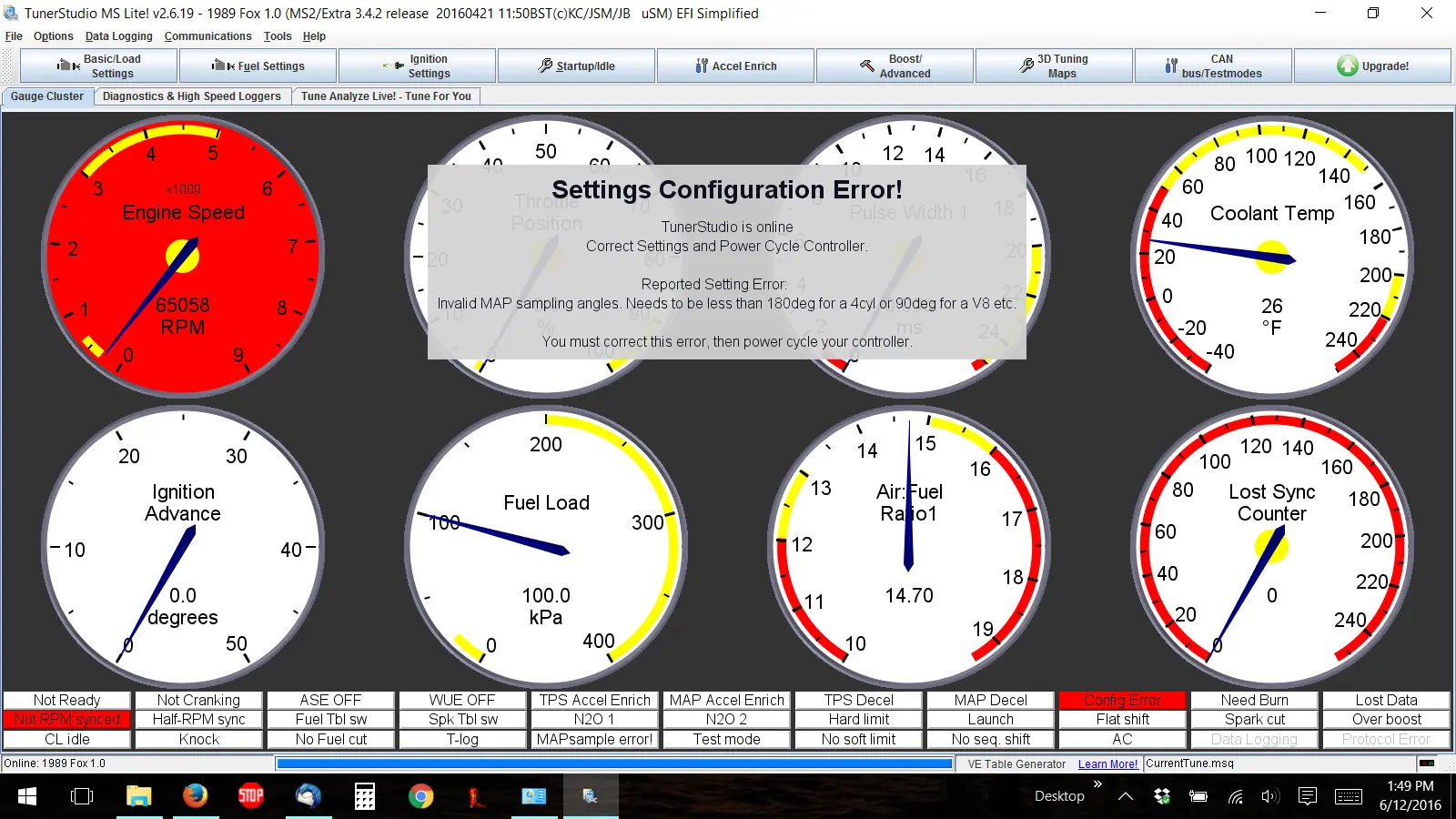
Task: Open Basic/Load Settings toolbar button
Action: (x=99, y=66)
